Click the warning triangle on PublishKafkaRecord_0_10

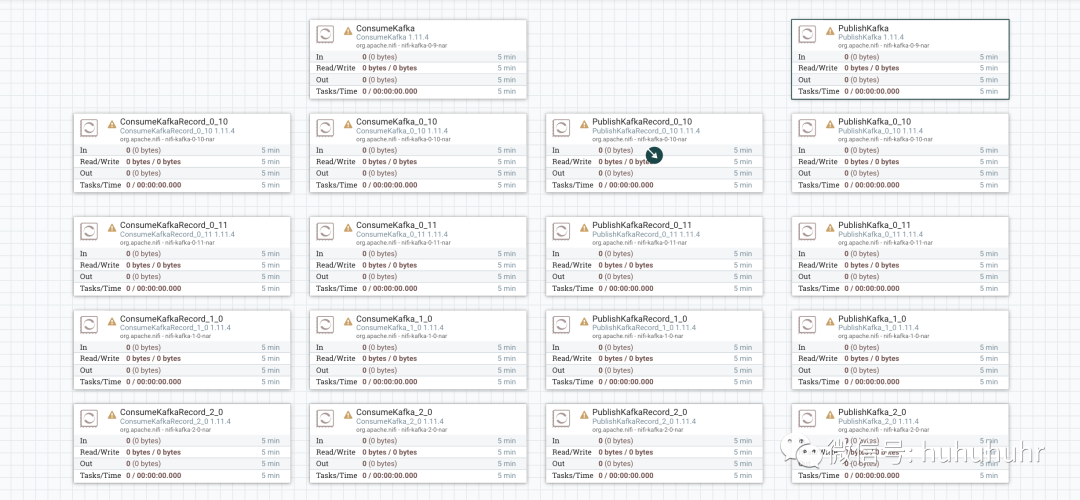point(584,125)
